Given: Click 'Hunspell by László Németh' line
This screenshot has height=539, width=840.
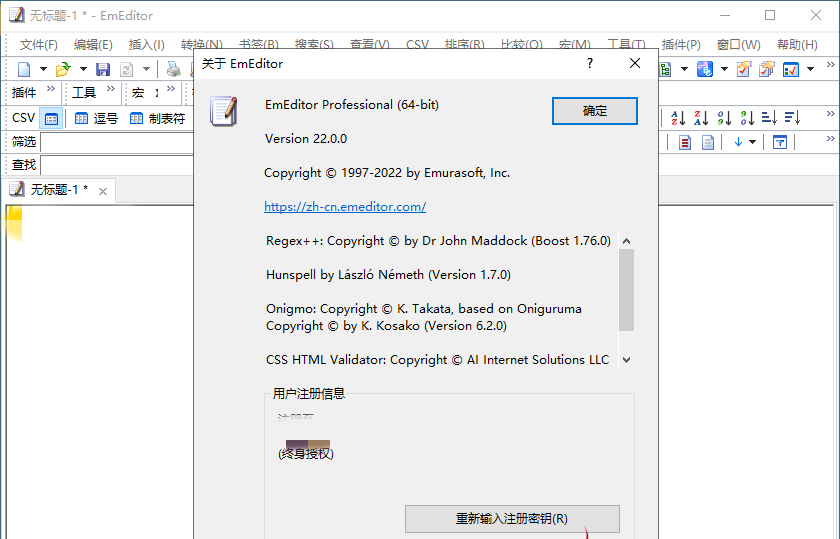Looking at the screenshot, I should pos(388,275).
